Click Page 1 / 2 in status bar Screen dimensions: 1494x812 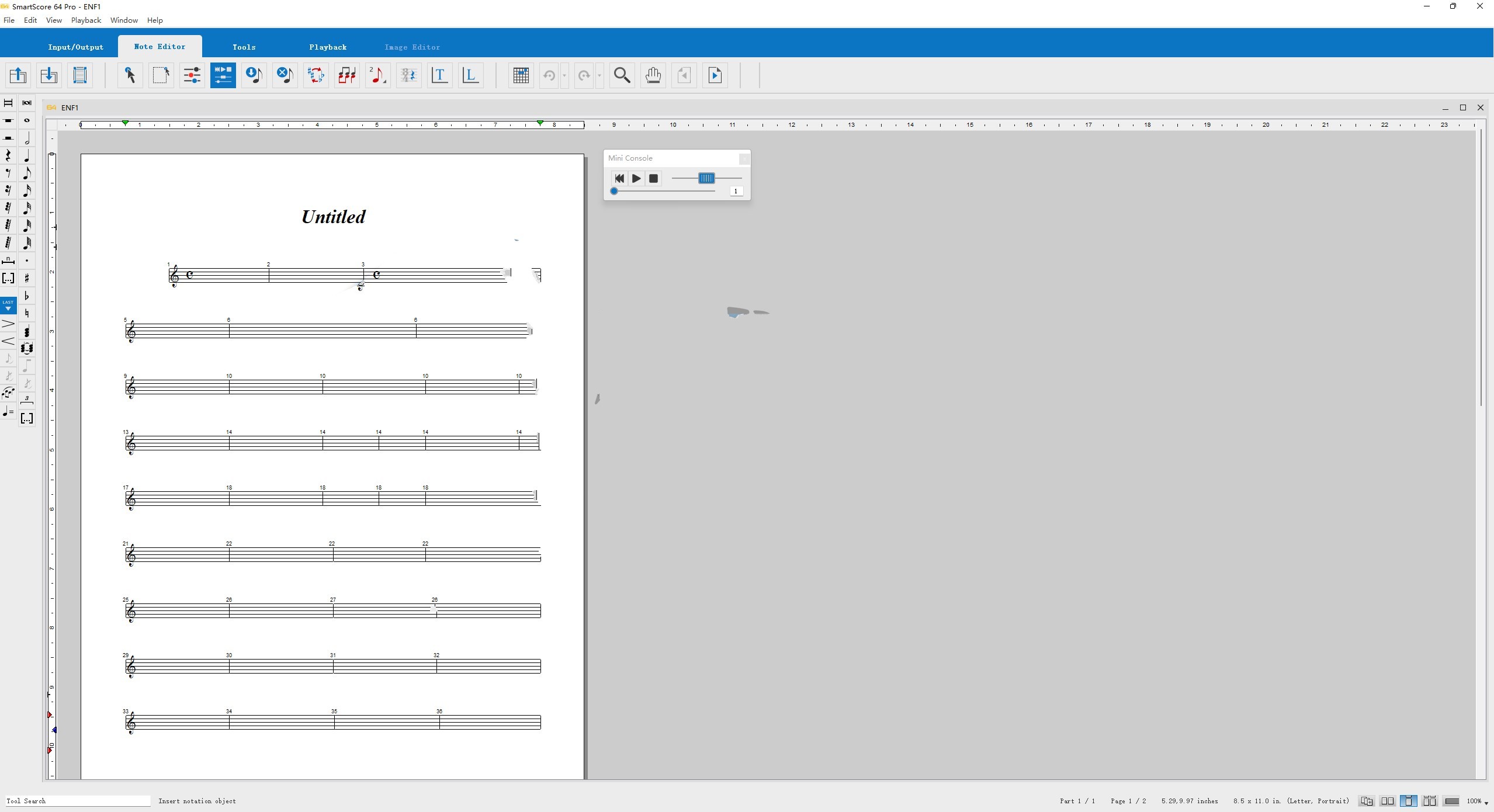point(1128,801)
